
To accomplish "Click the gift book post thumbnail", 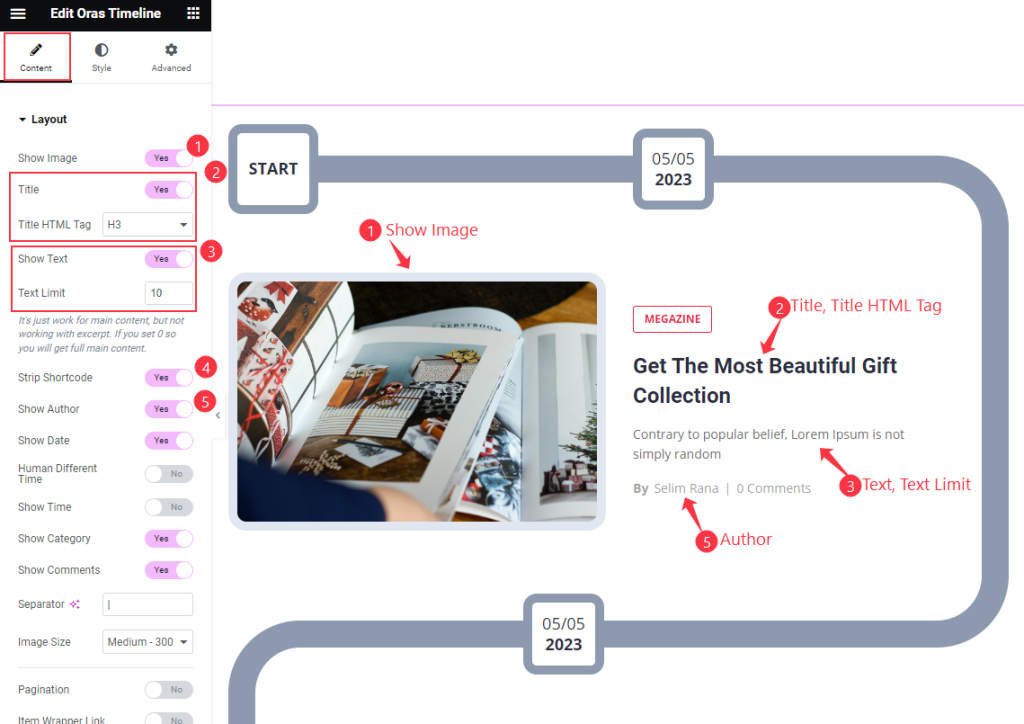I will pyautogui.click(x=417, y=401).
